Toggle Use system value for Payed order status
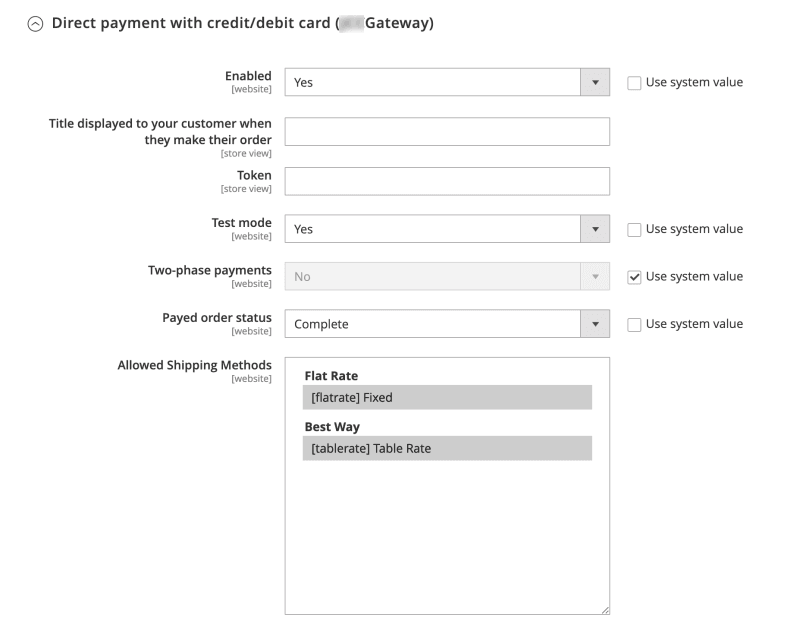Viewport: 800px width, 621px height. [x=634, y=325]
